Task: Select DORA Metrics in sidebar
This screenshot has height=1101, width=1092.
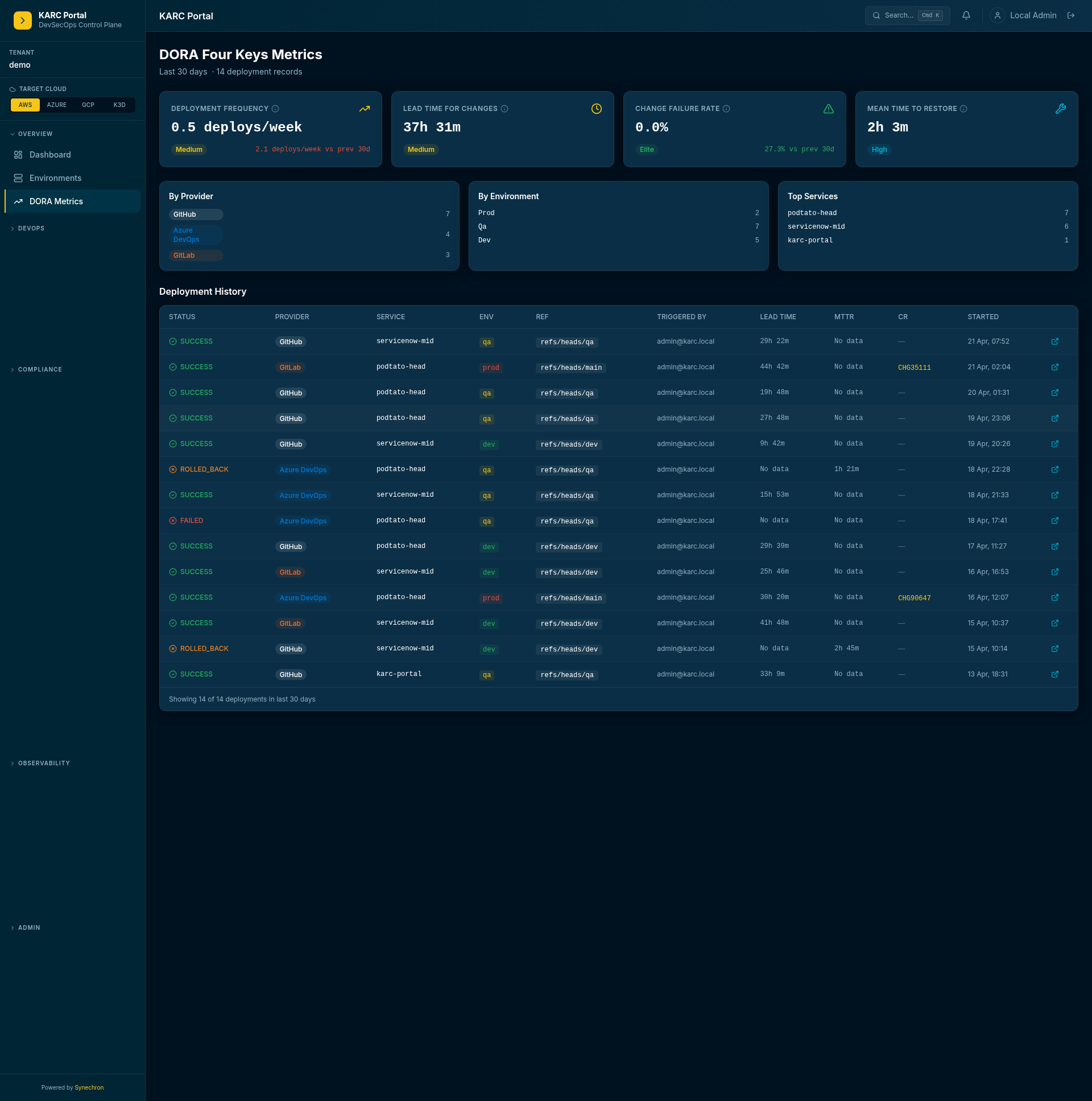Action: [x=72, y=202]
